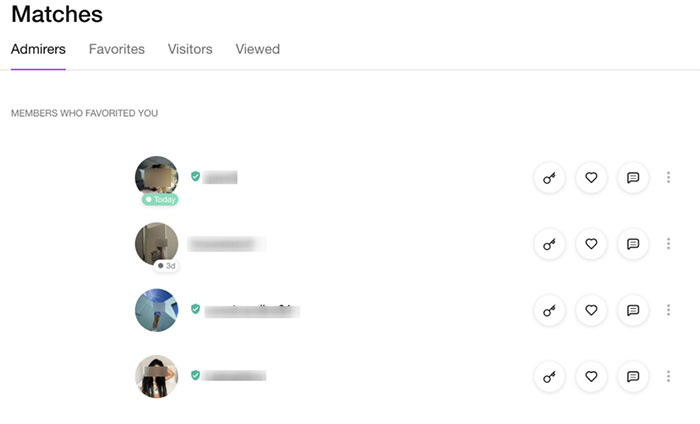
Task: Open more options for the Today member
Action: pyautogui.click(x=668, y=178)
